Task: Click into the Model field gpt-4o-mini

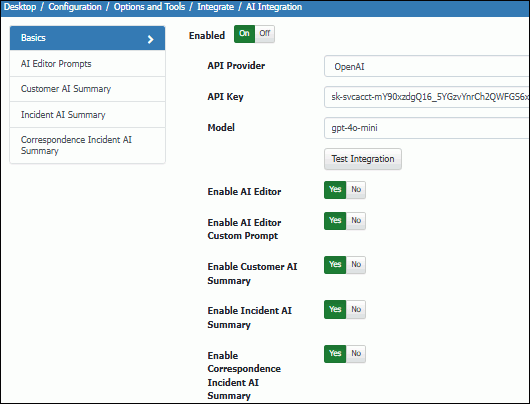Action: click(x=427, y=128)
